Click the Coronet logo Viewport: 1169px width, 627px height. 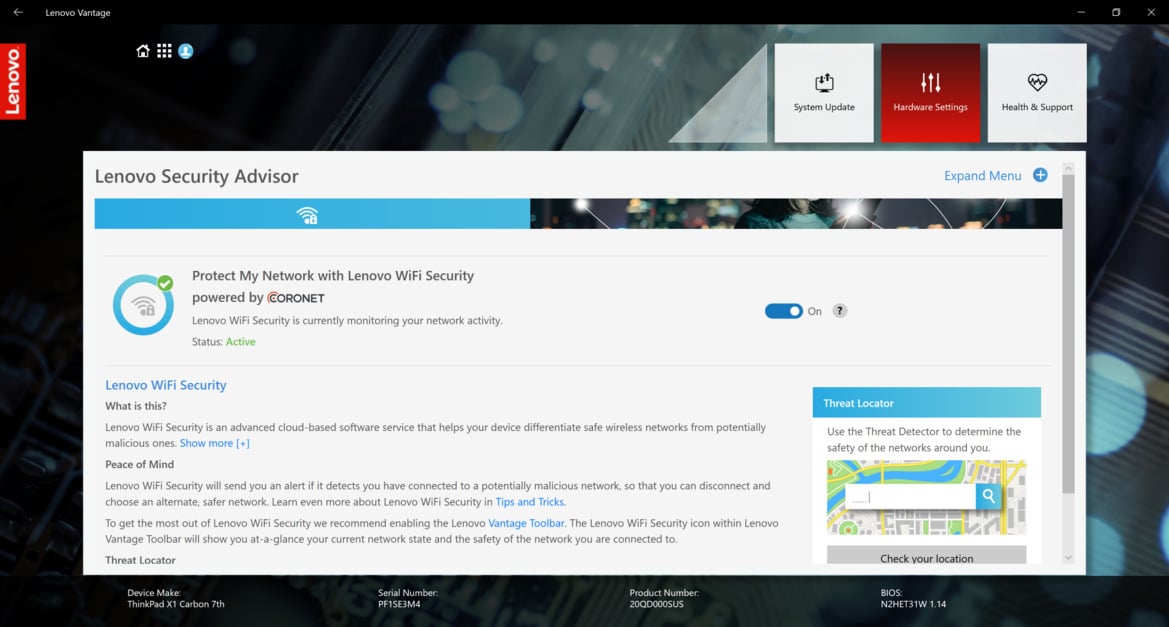[296, 297]
